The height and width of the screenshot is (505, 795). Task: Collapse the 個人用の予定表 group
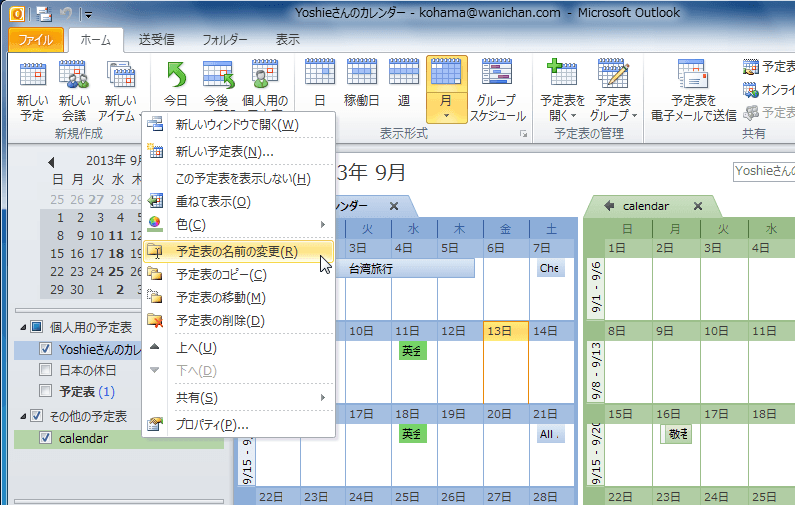(23, 328)
